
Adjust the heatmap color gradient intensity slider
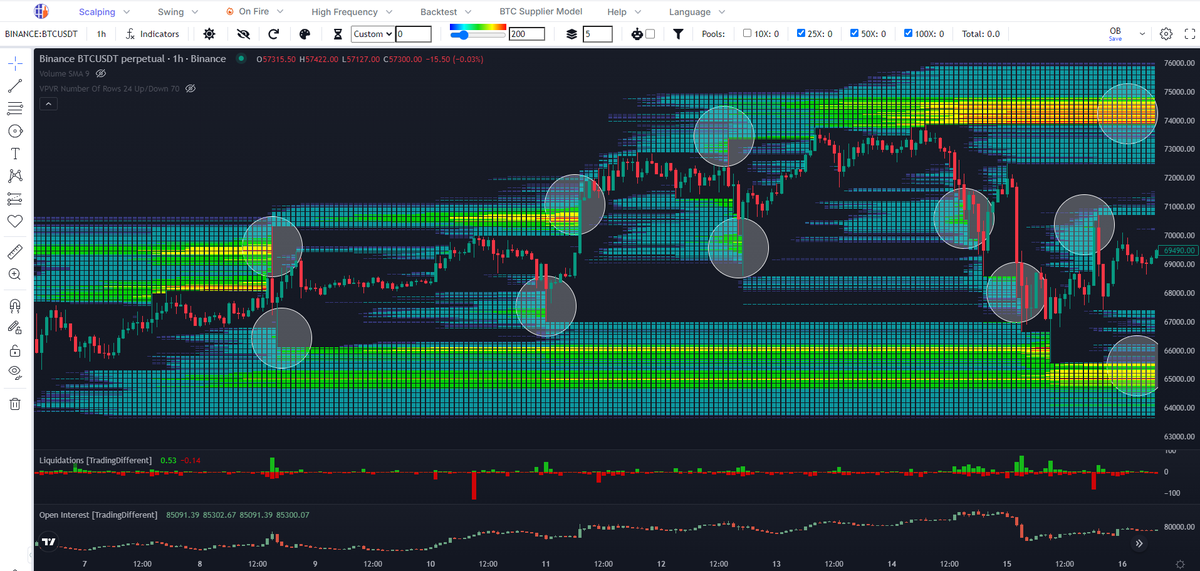pyautogui.click(x=478, y=34)
